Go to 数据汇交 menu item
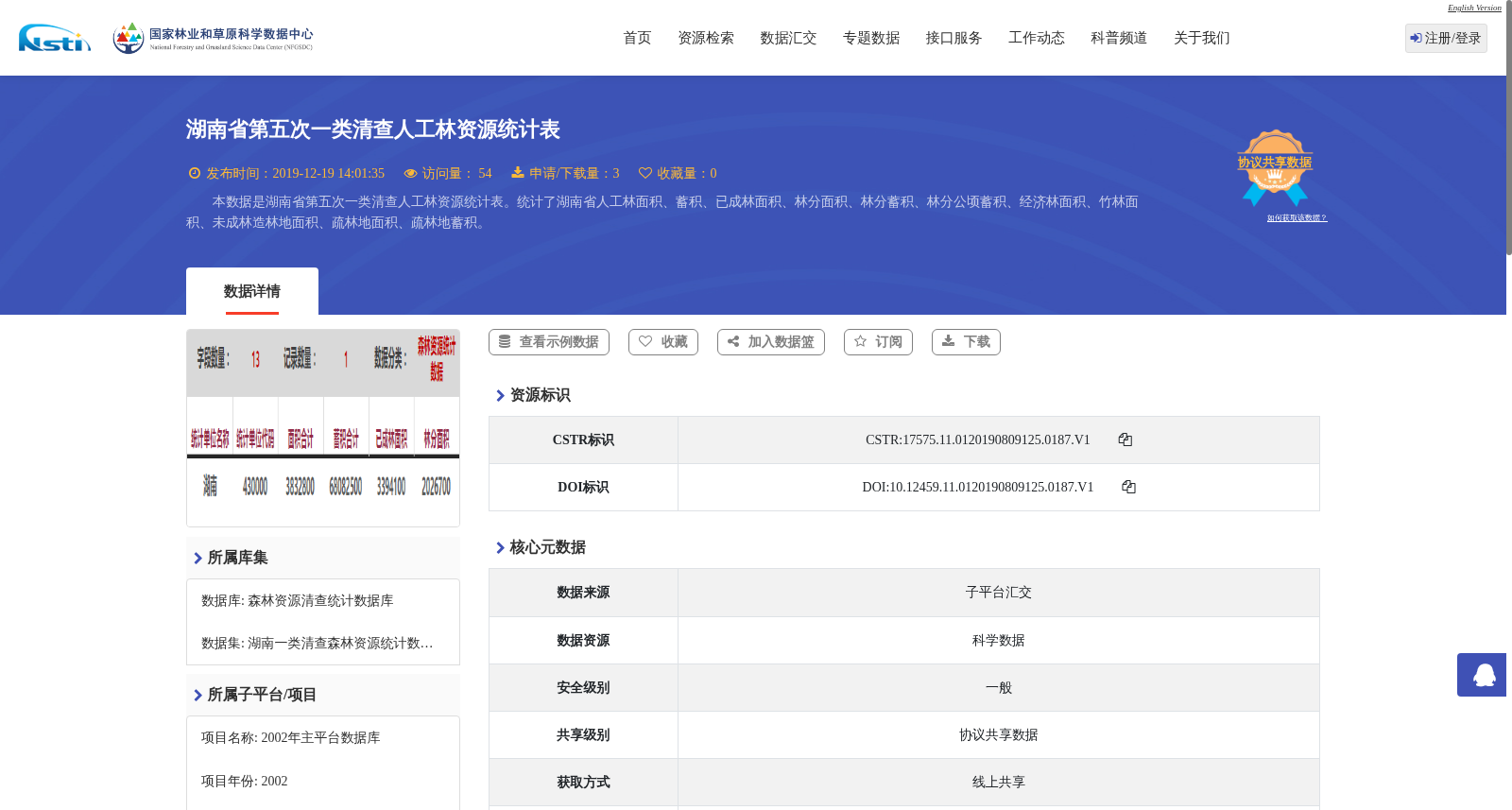 click(788, 38)
